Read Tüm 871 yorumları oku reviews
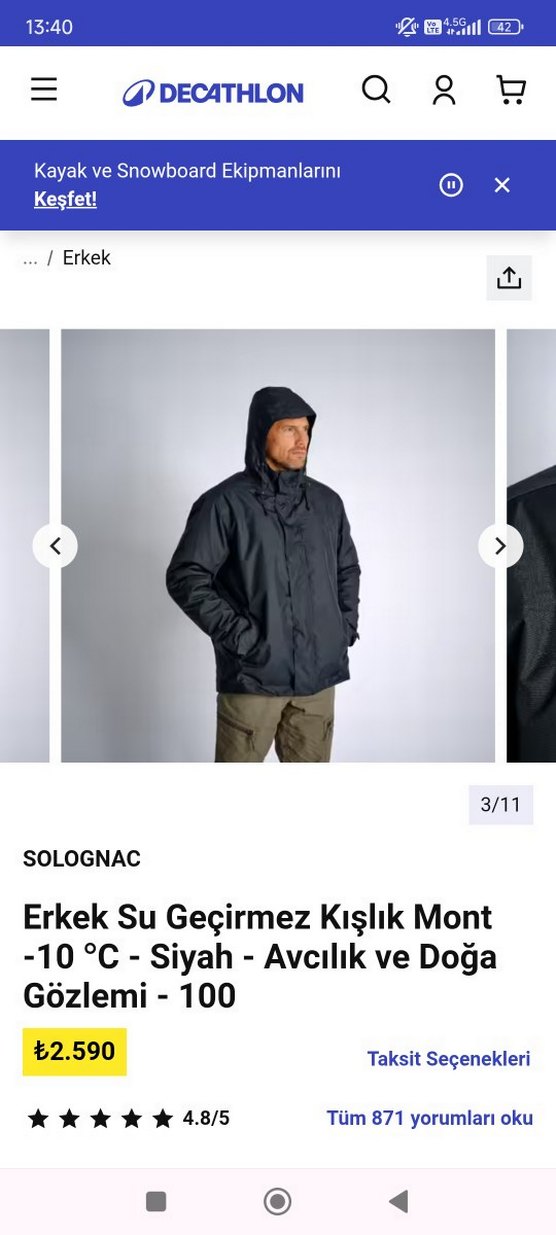 430,1118
